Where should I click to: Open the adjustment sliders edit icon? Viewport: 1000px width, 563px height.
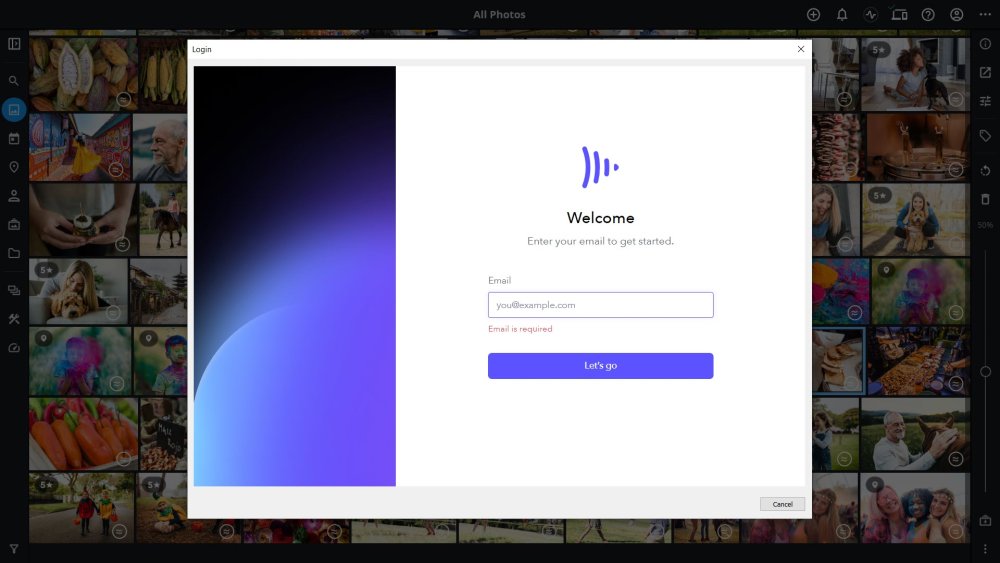pyautogui.click(x=985, y=101)
